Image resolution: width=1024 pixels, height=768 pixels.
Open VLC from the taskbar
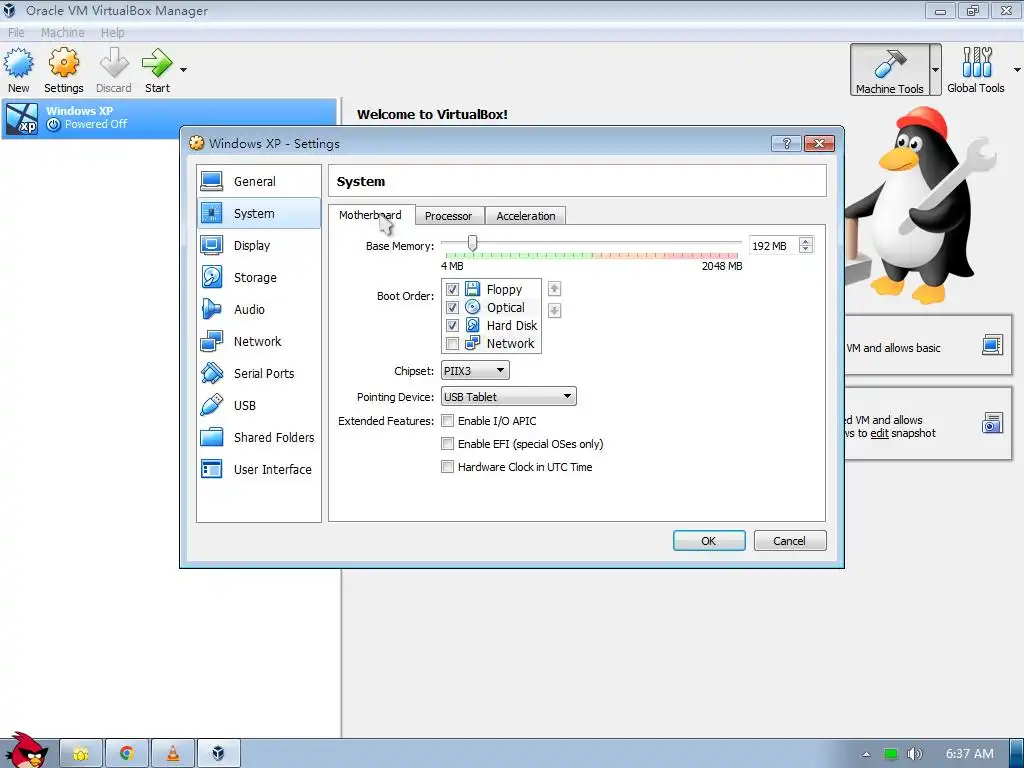click(x=173, y=754)
